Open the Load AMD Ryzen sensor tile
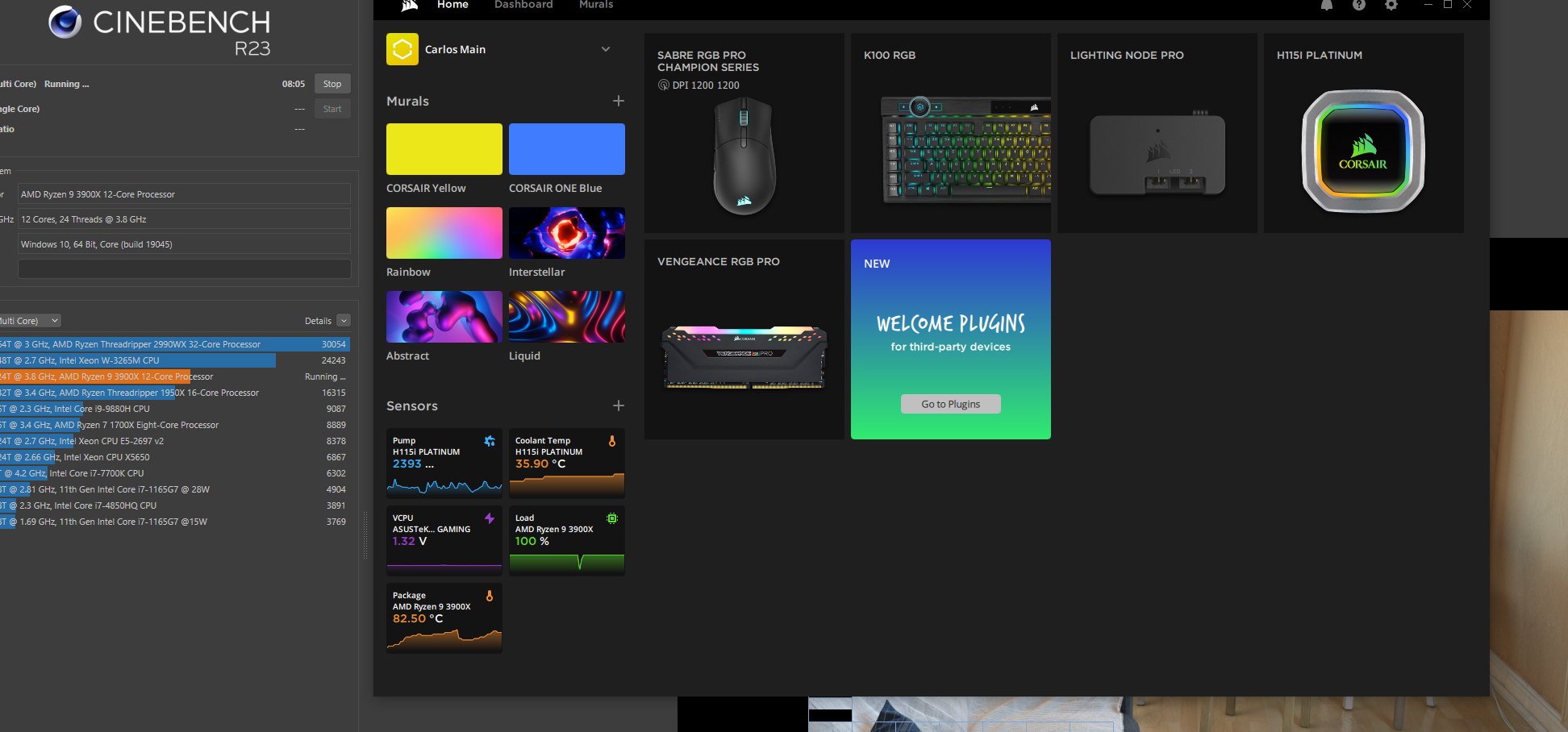 (x=567, y=541)
